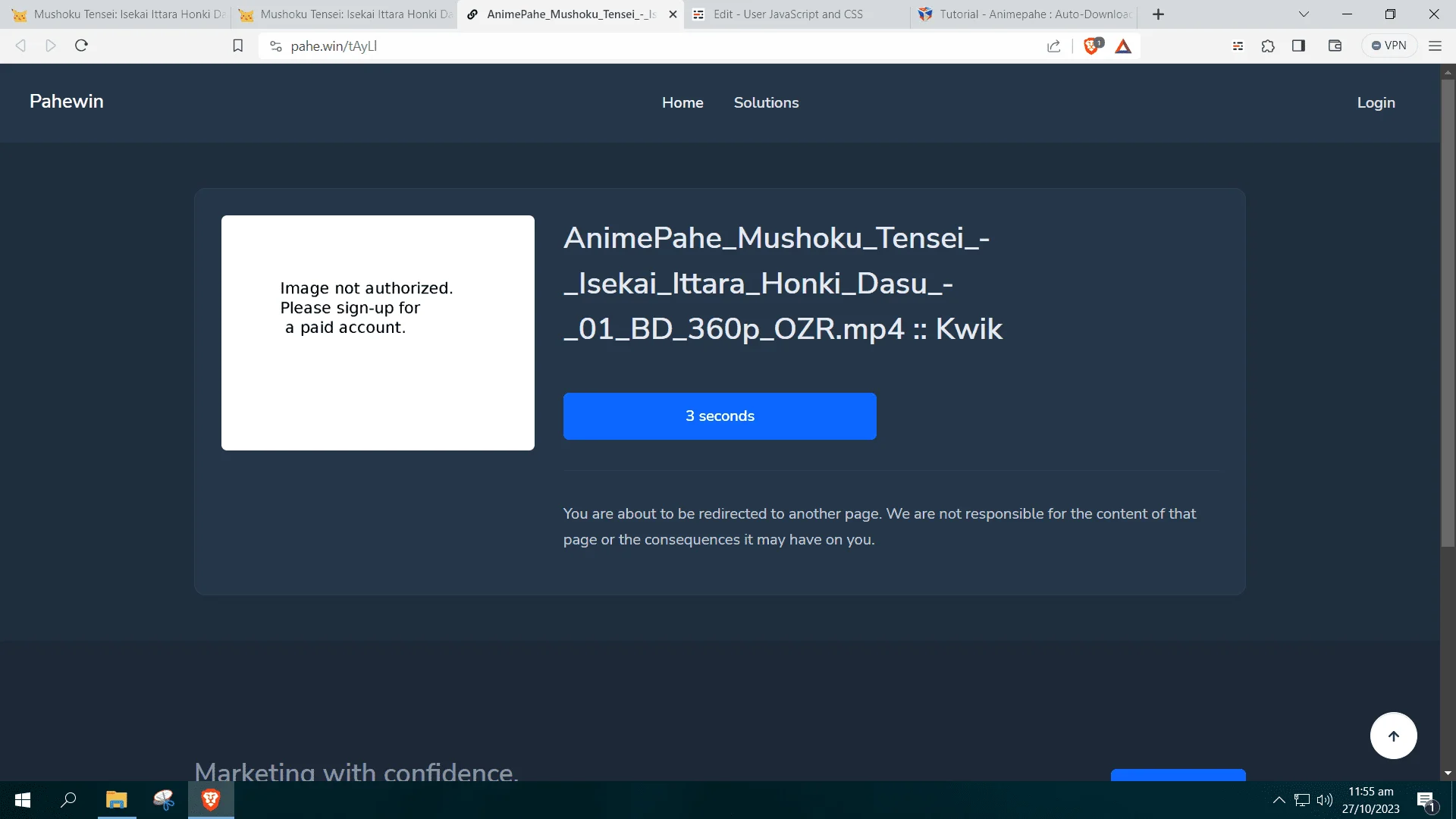Image resolution: width=1456 pixels, height=819 pixels.
Task: Click the '3 seconds' countdown button
Action: click(720, 416)
